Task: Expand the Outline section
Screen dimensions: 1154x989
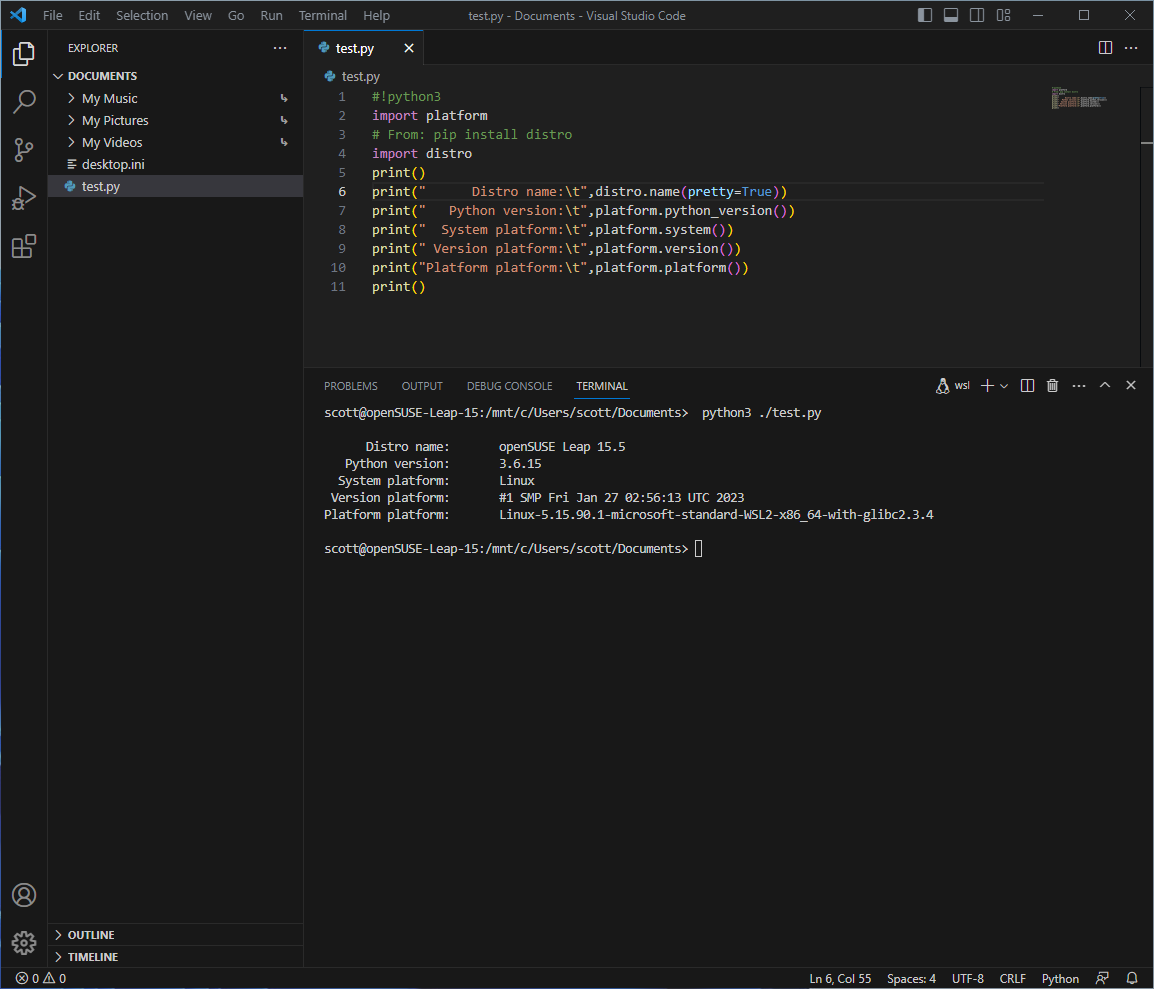Action: click(91, 935)
